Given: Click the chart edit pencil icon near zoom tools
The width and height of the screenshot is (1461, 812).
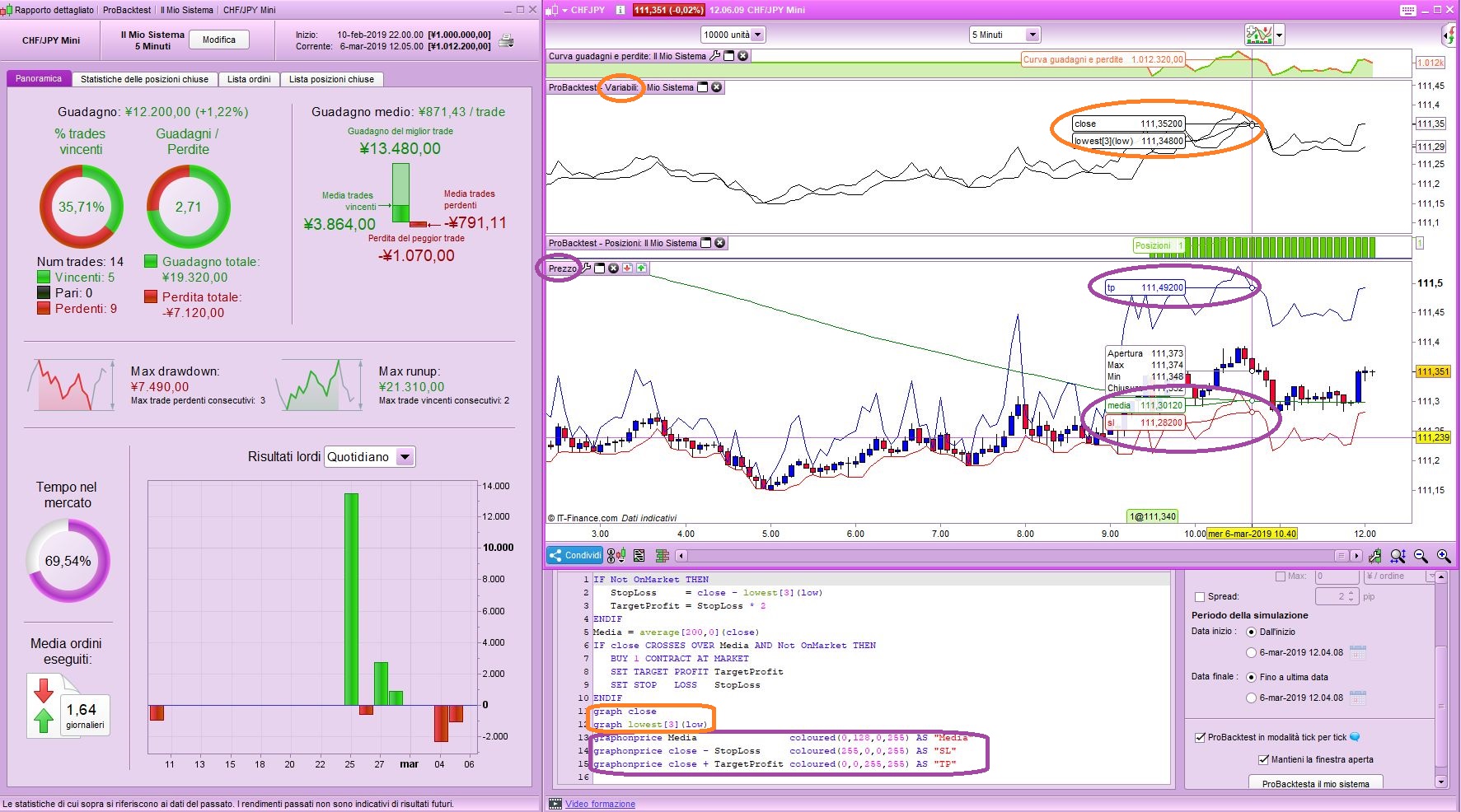Looking at the screenshot, I should [x=1374, y=556].
